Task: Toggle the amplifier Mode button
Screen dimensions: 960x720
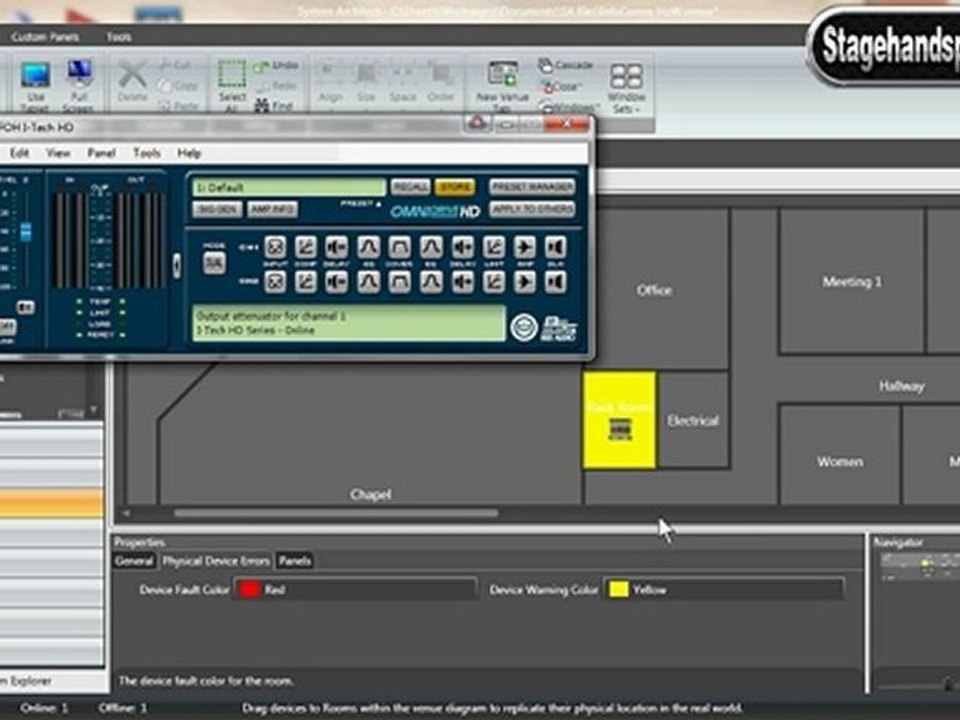Action: (214, 263)
